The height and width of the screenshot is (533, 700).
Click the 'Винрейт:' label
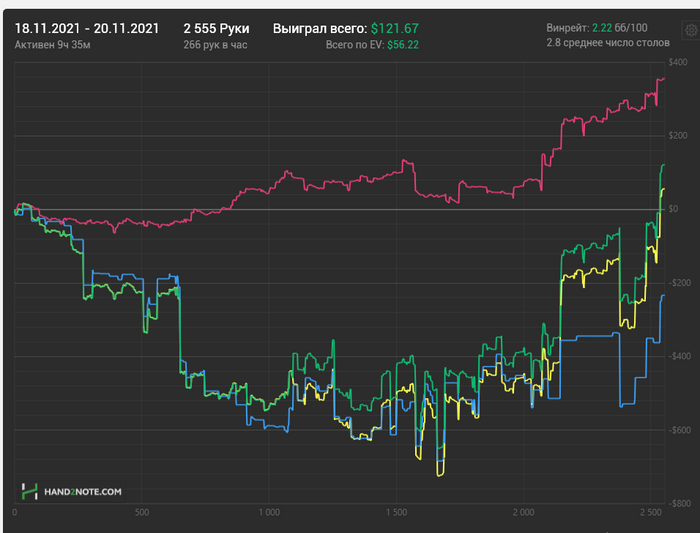[x=568, y=28]
